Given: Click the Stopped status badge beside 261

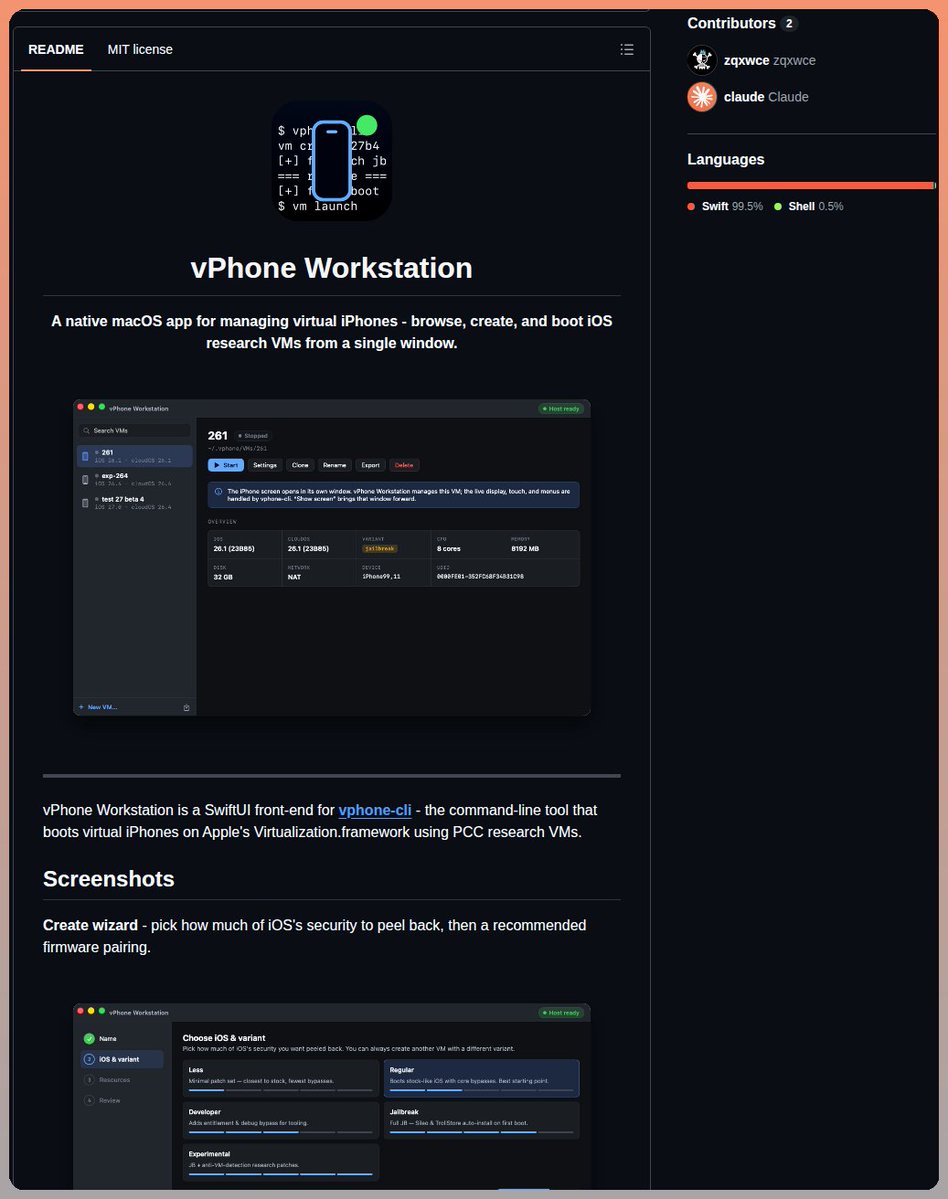Looking at the screenshot, I should [x=252, y=436].
